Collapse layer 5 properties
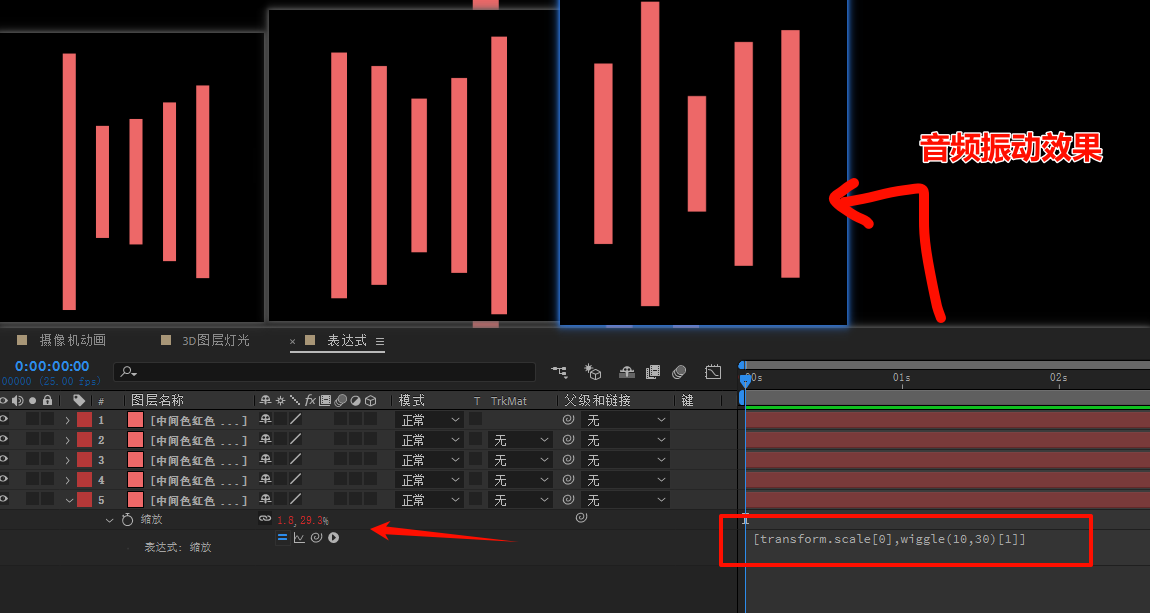This screenshot has height=613, width=1150. 69,500
